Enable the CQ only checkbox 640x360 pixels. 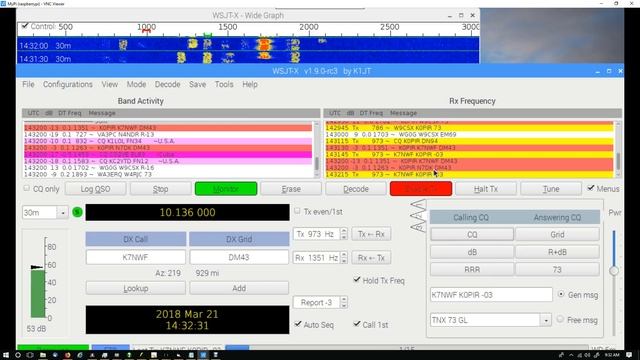(x=27, y=188)
